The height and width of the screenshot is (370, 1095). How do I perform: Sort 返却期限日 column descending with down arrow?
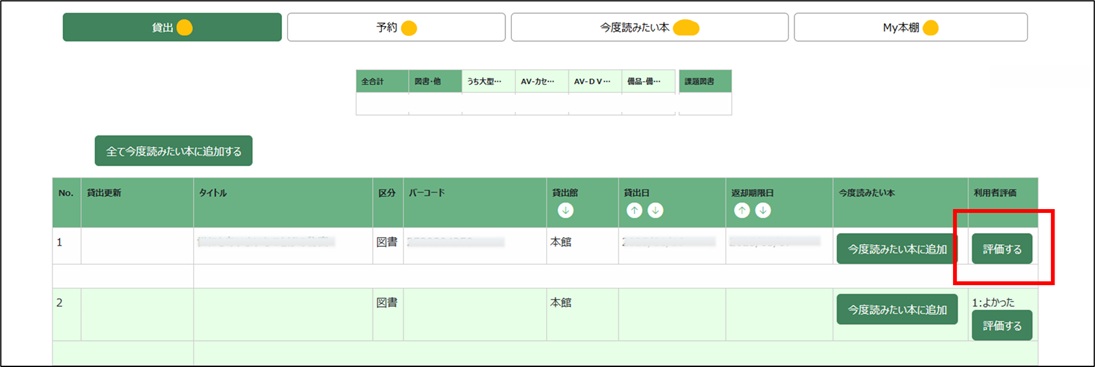(763, 210)
